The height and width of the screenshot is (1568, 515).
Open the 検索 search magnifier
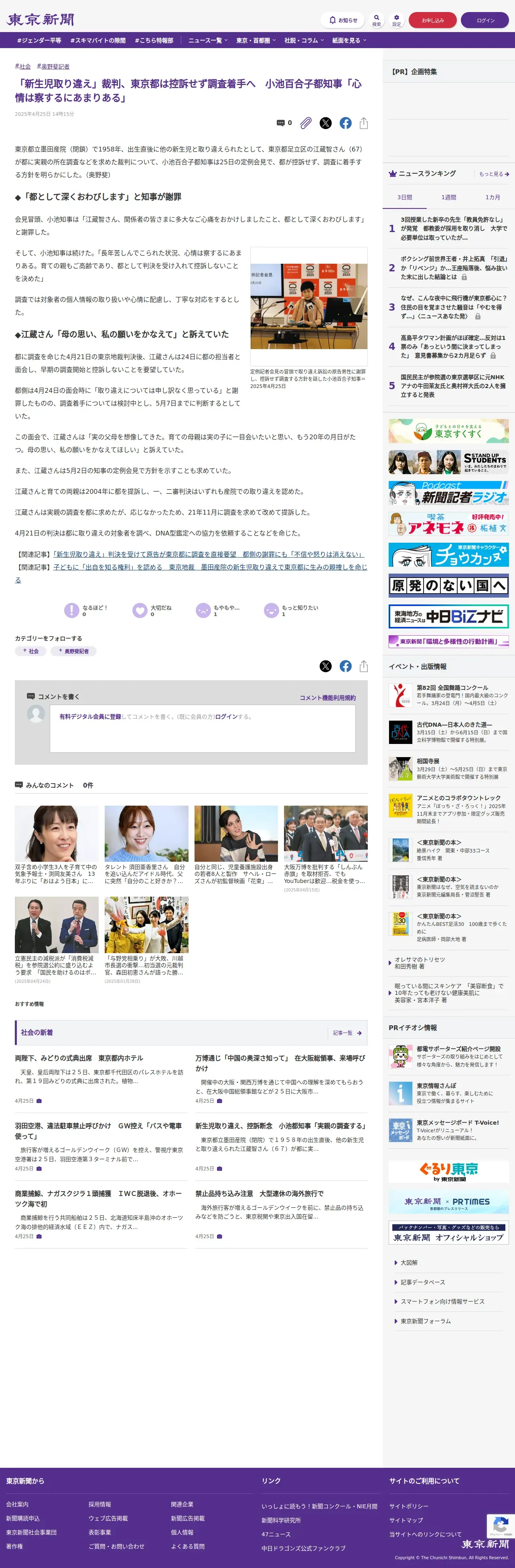coord(377,20)
